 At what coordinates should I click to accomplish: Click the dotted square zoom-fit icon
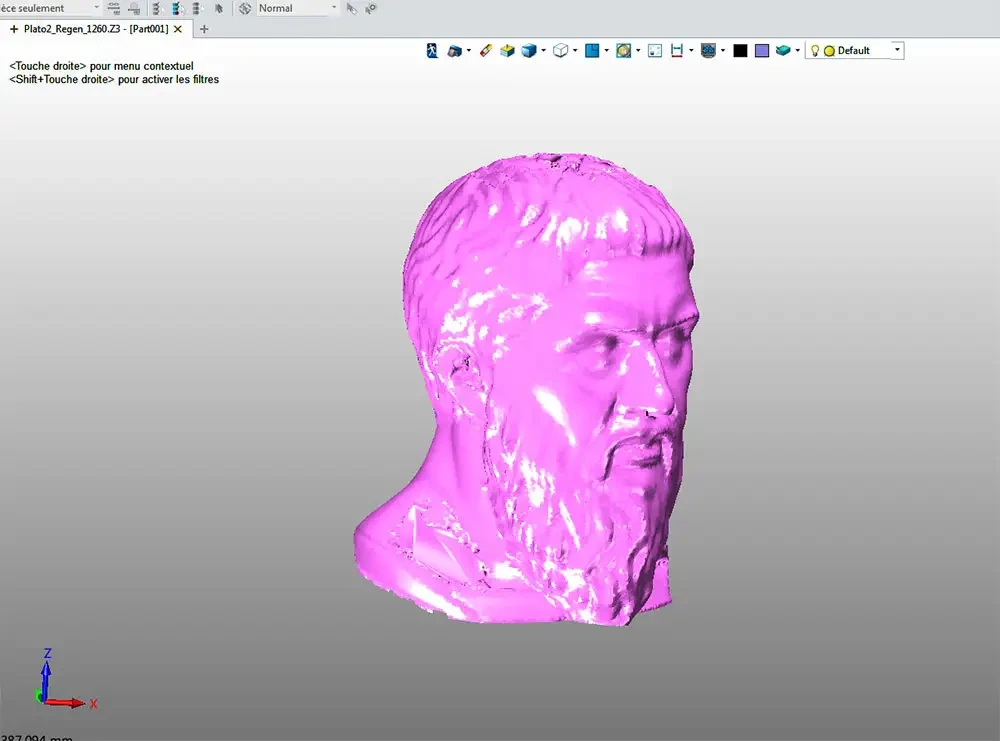click(655, 50)
